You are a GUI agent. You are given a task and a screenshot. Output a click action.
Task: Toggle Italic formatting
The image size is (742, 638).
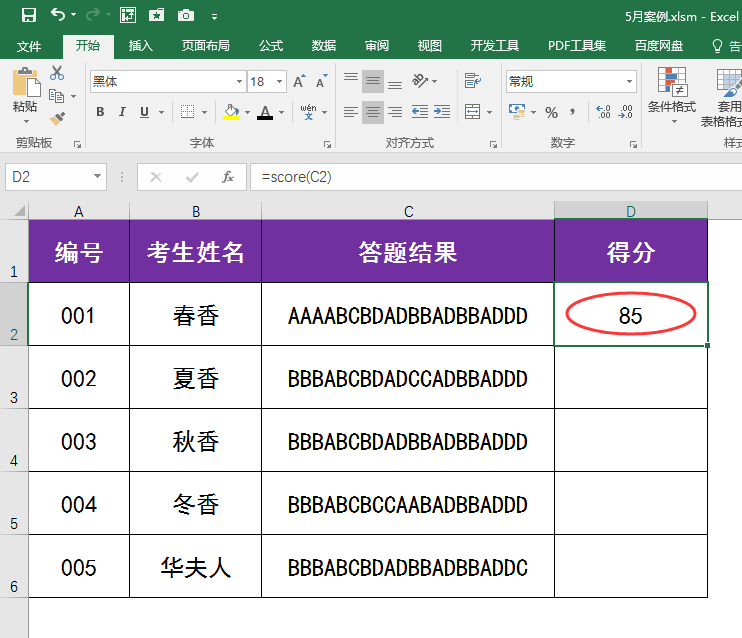coord(122,112)
